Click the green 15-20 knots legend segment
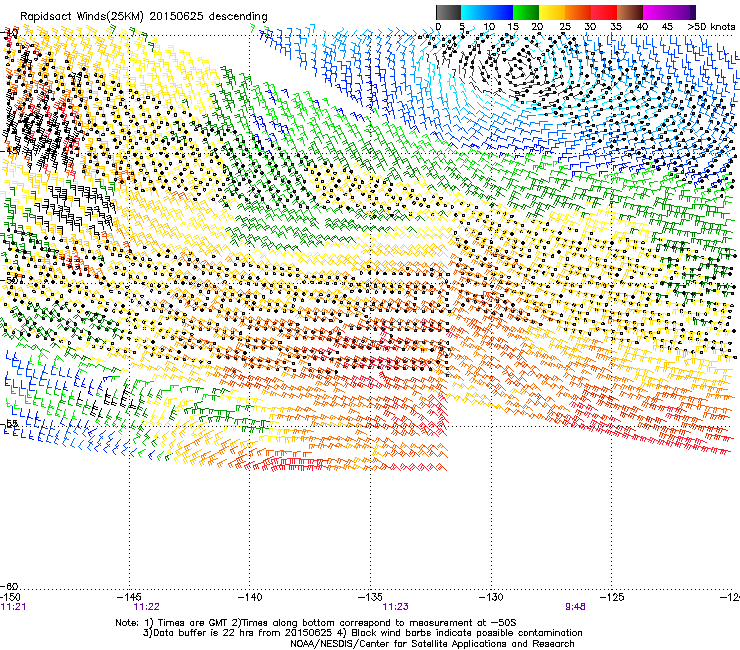 526,12
